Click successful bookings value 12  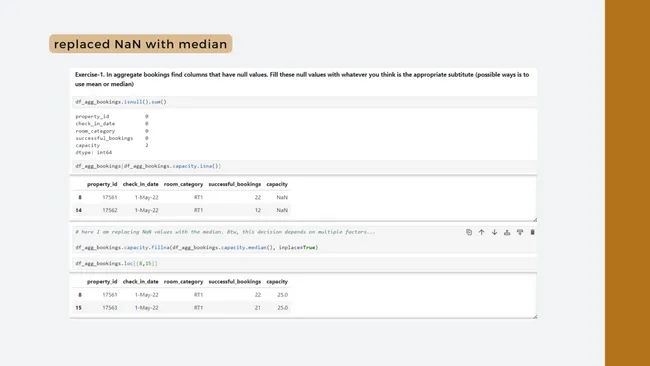[258, 210]
